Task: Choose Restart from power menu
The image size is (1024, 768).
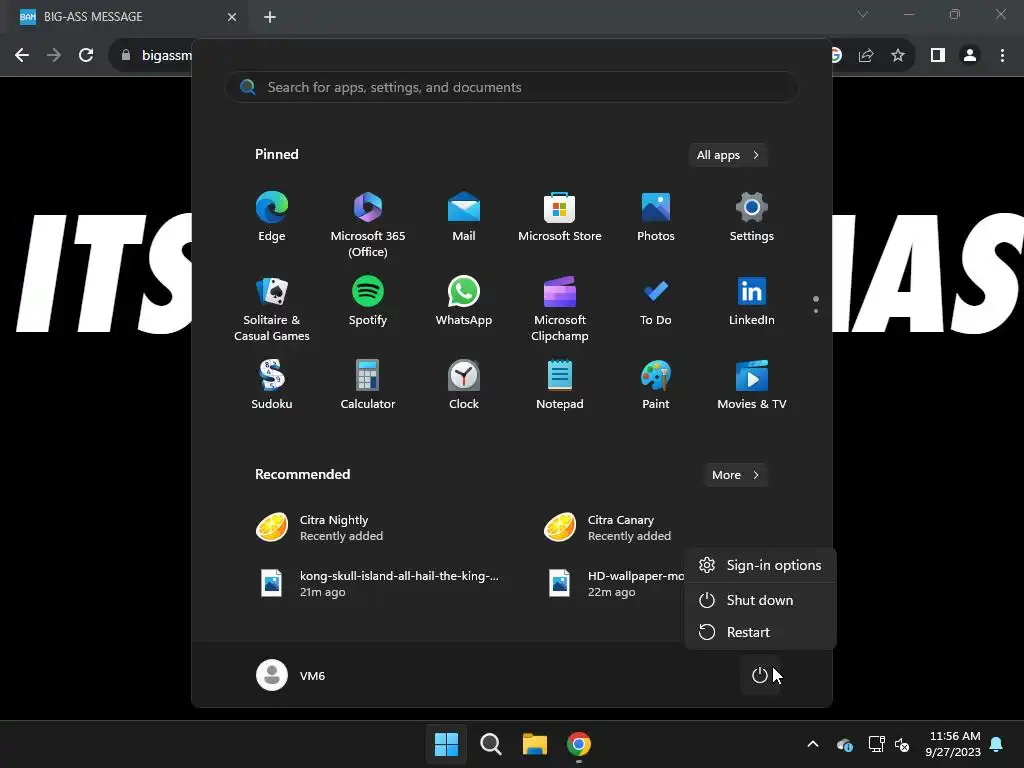Action: pos(760,632)
